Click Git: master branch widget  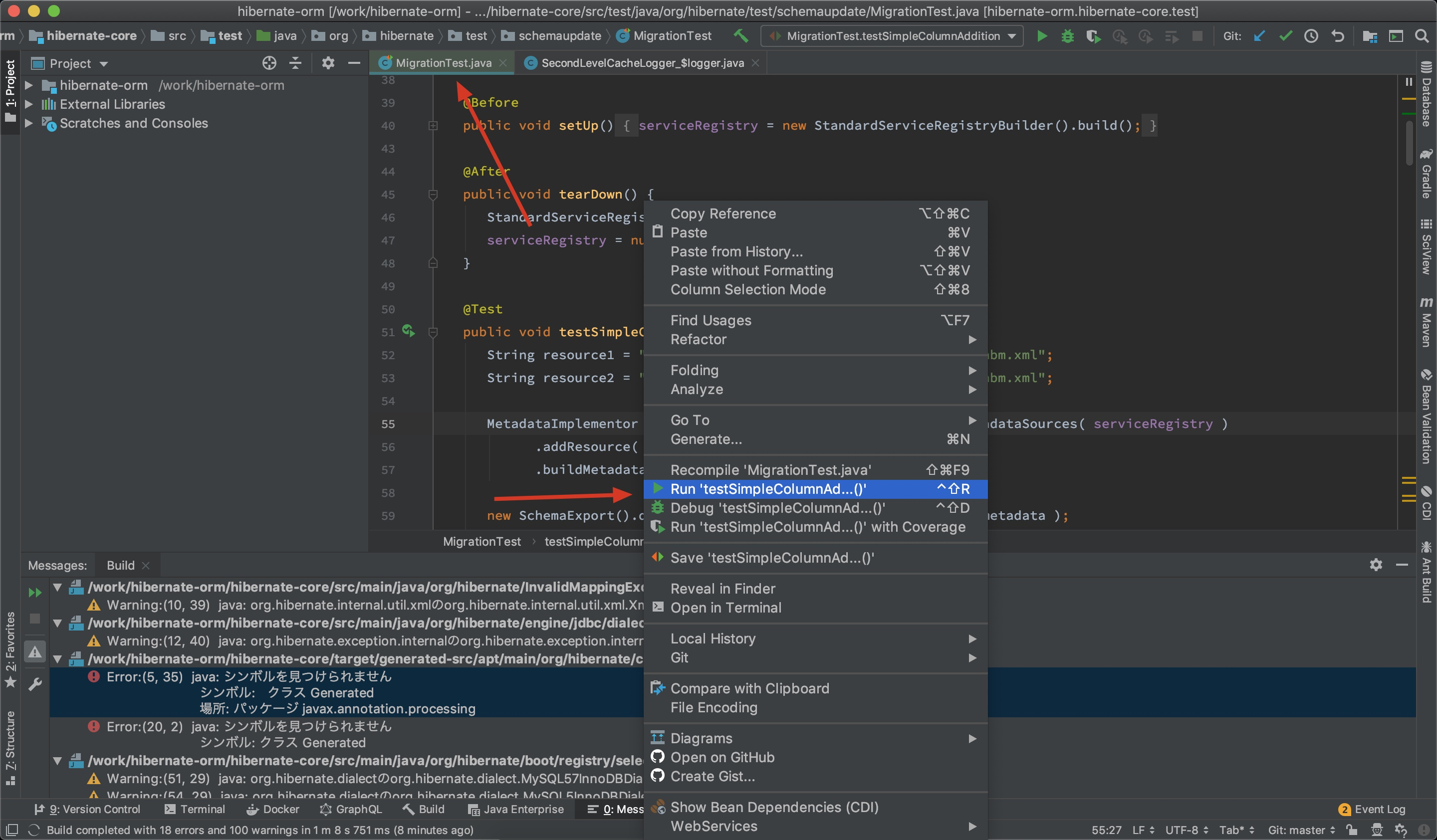pos(1301,830)
